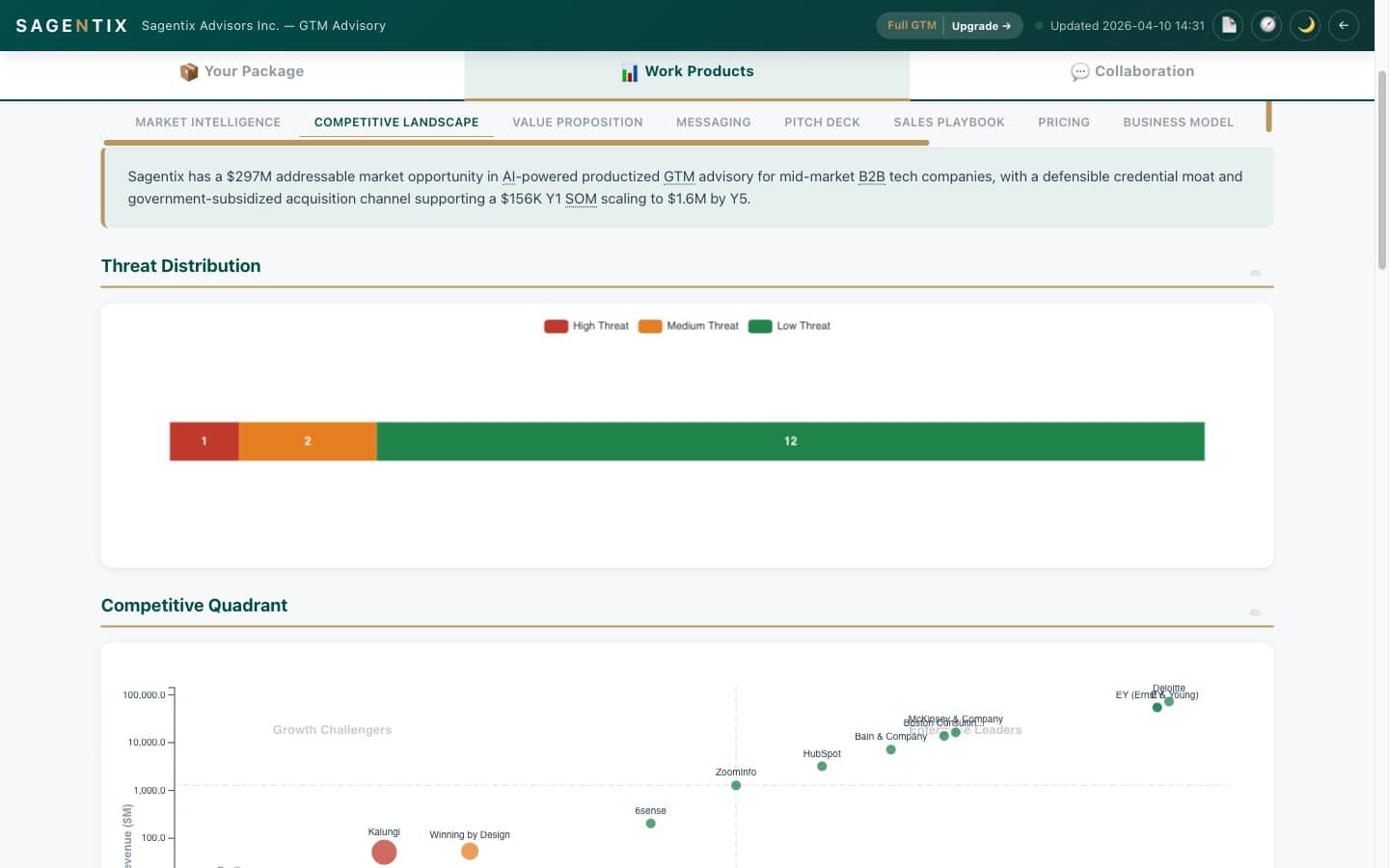The height and width of the screenshot is (868, 1389).
Task: Click the Competitive Quadrant heading
Action: point(194,606)
